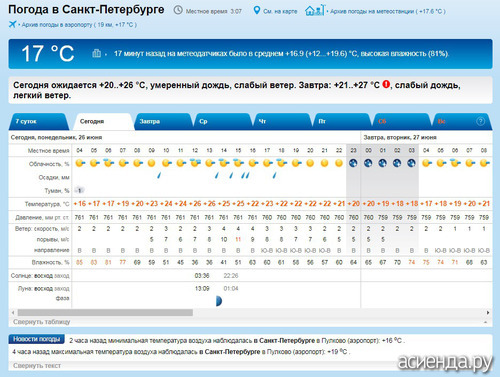
Task: Click sunrise time 03:36
Action: 202,276
